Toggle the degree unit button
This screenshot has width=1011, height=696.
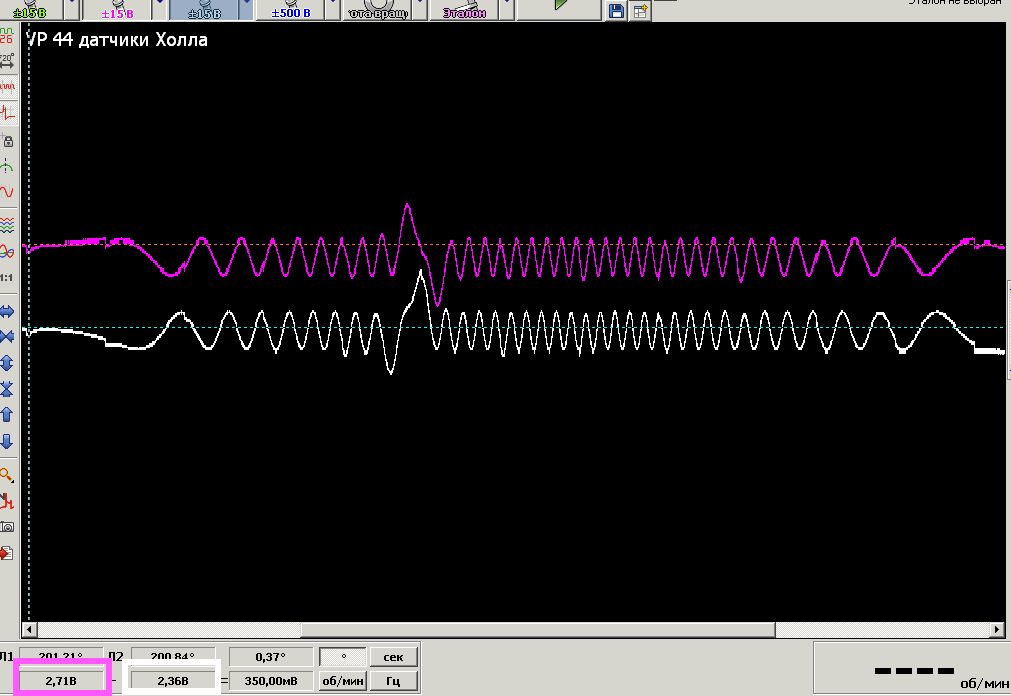tap(343, 657)
